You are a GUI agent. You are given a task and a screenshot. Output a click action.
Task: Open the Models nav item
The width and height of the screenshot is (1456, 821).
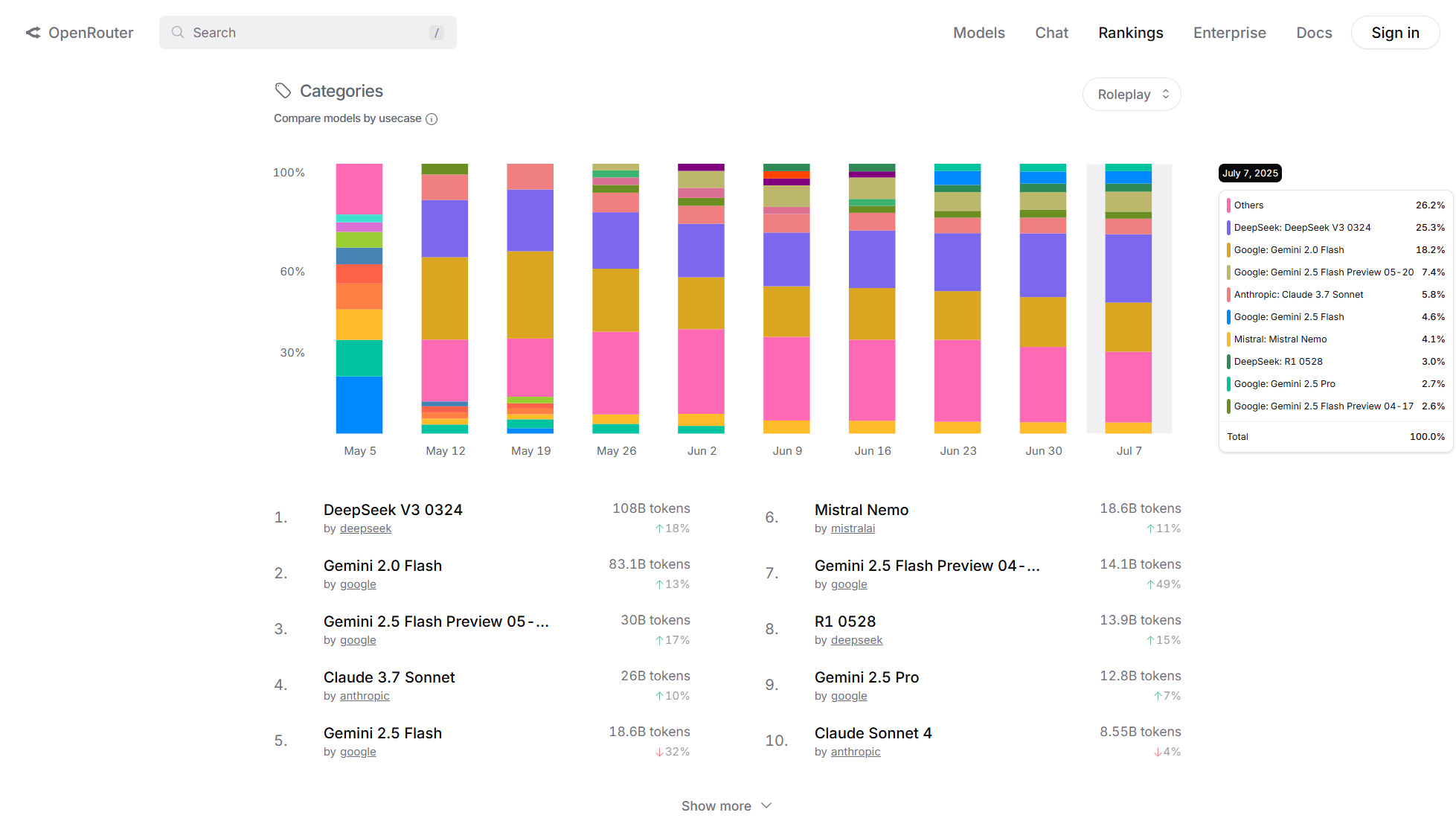(978, 33)
